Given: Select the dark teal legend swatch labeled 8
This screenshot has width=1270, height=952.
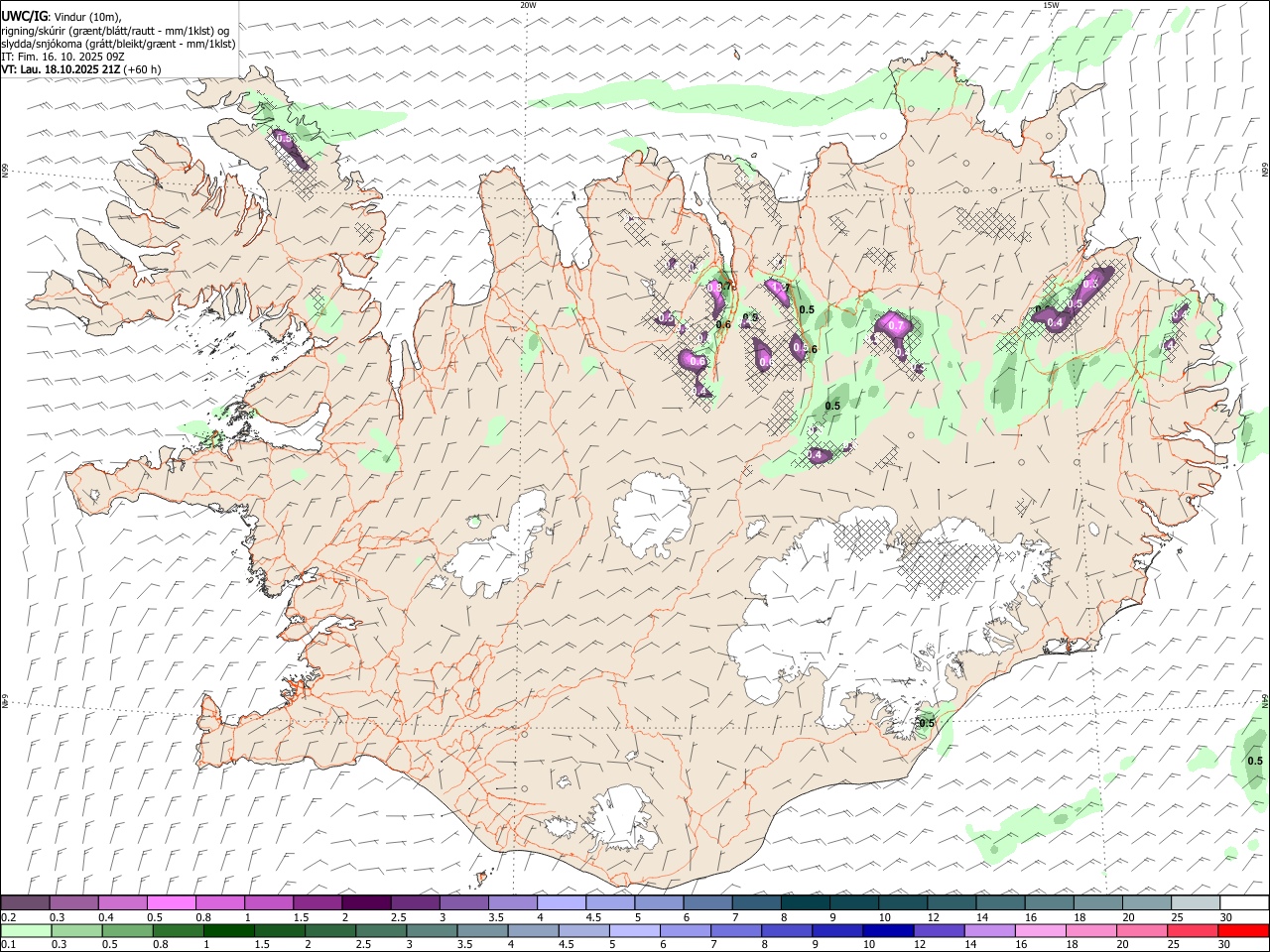Looking at the screenshot, I should tap(805, 903).
